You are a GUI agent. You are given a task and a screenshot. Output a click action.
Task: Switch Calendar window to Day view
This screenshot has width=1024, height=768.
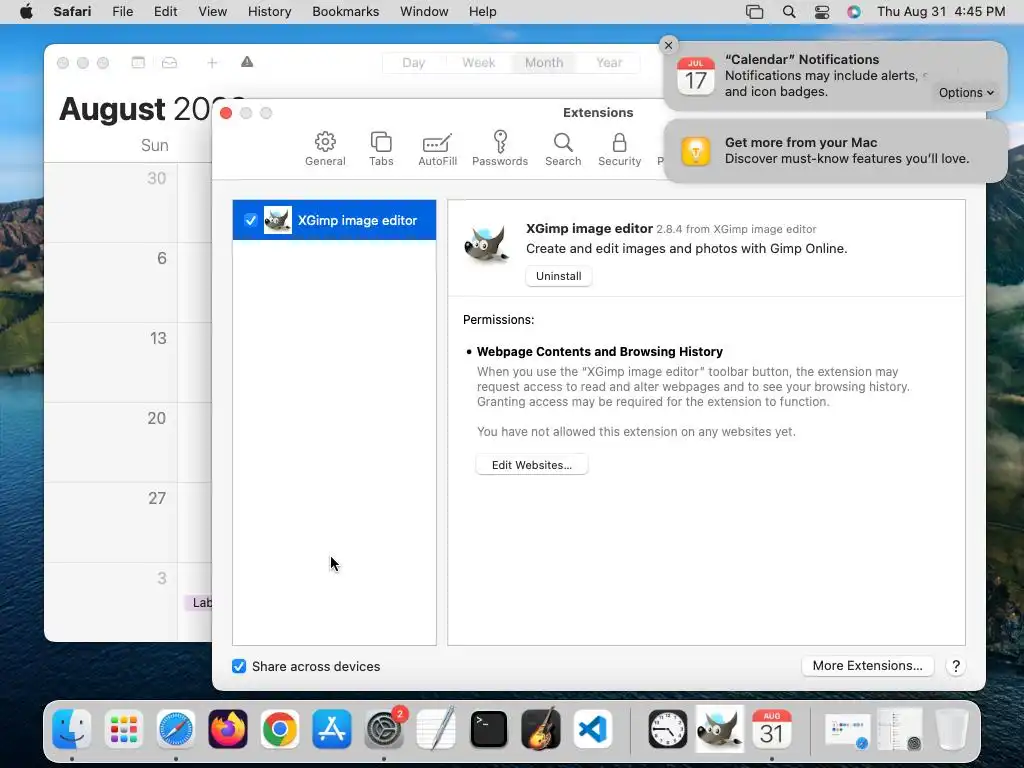[x=413, y=63]
